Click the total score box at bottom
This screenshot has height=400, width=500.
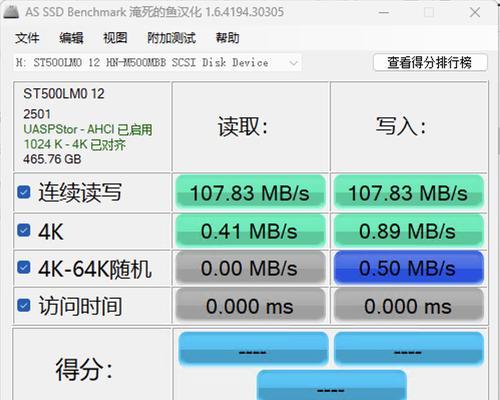pyautogui.click(x=331, y=385)
